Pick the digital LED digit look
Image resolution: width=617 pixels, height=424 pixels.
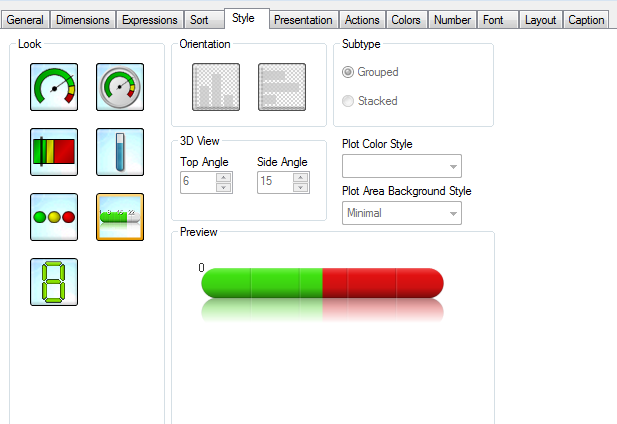point(55,282)
